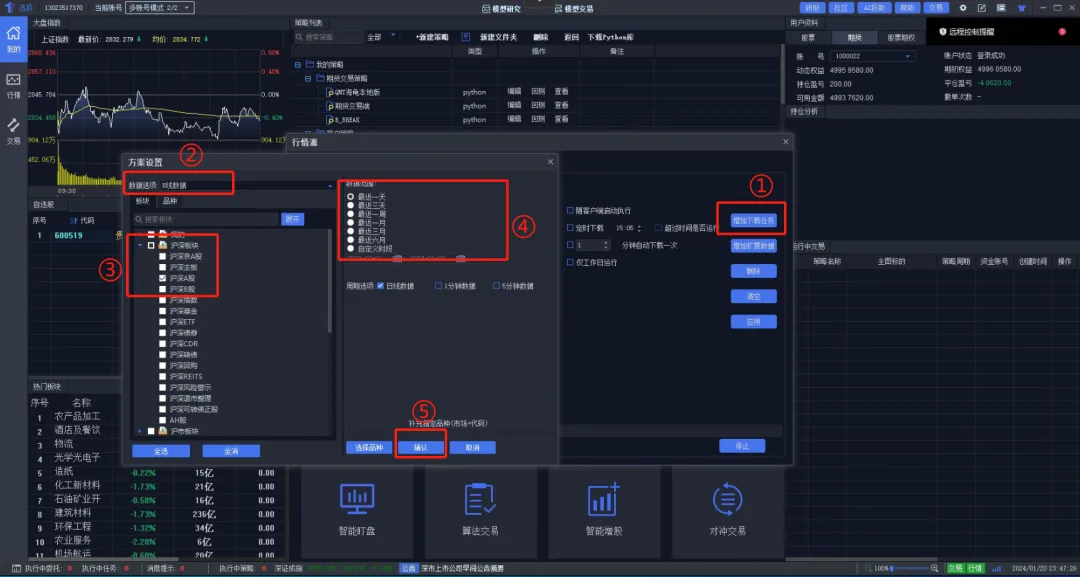Enable the 随客户端启动执行 checkbox

point(570,211)
